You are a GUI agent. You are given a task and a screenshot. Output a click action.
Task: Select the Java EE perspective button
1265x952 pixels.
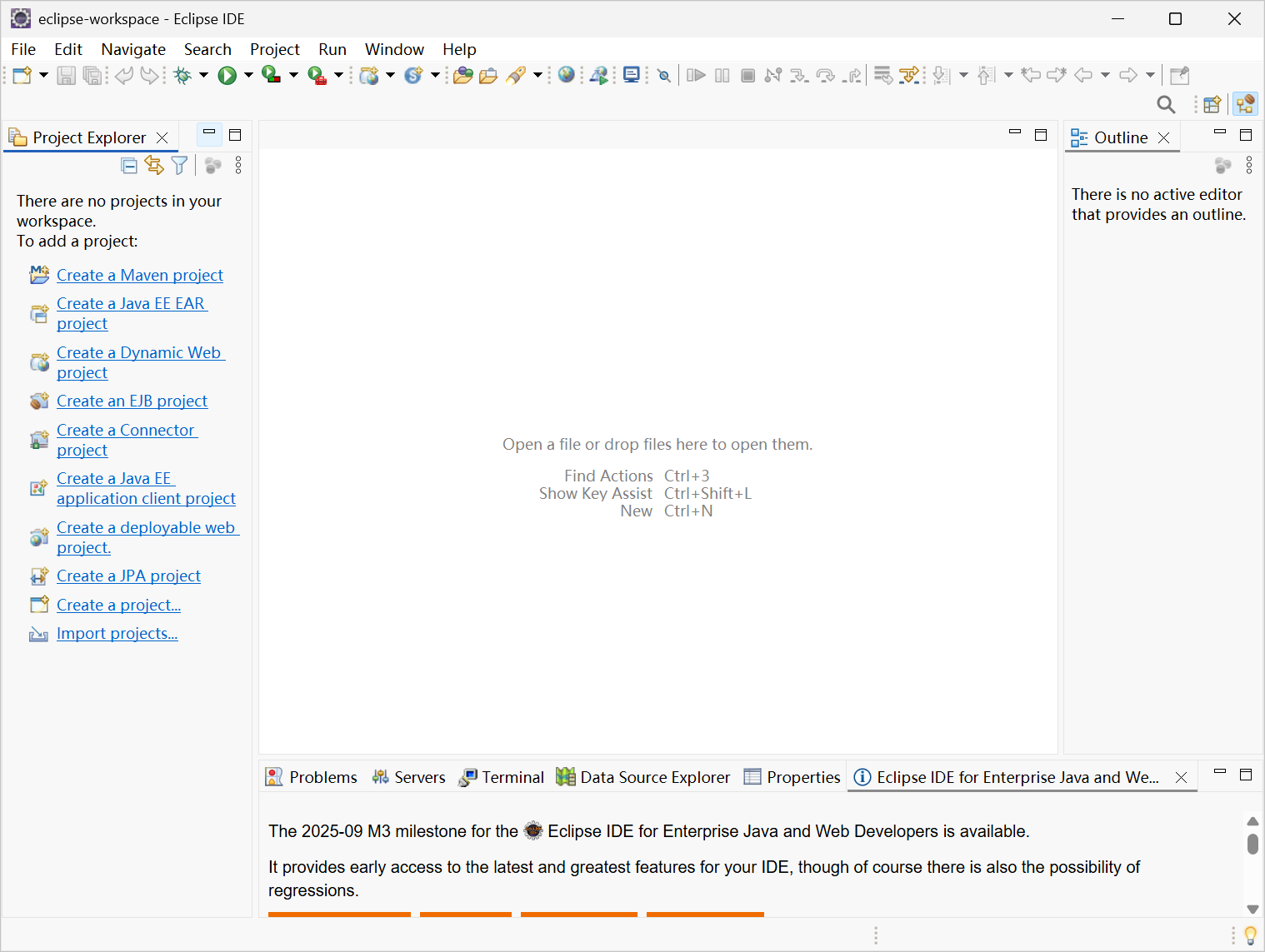point(1246,104)
